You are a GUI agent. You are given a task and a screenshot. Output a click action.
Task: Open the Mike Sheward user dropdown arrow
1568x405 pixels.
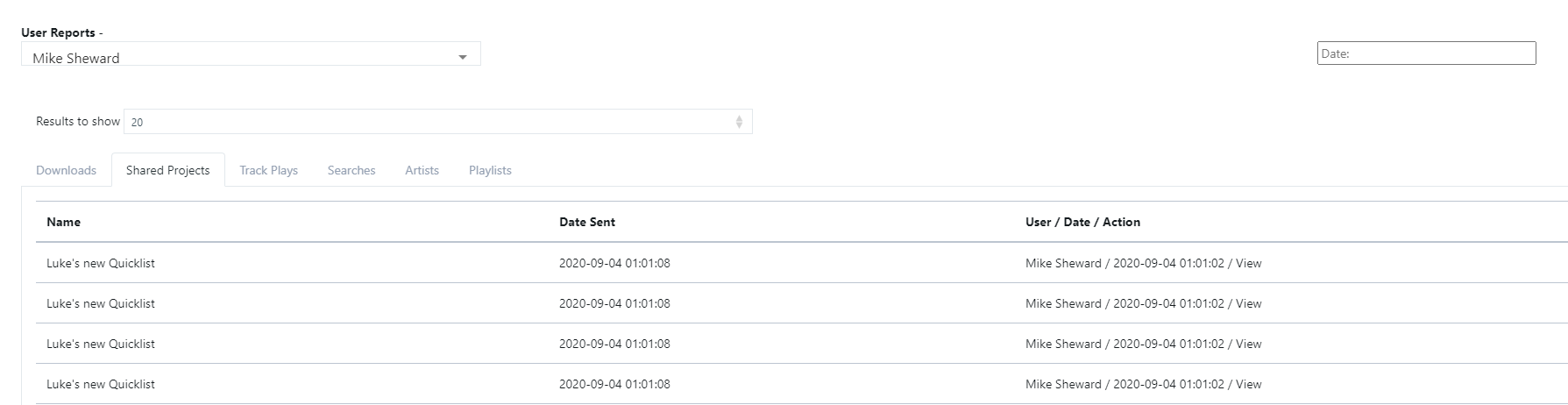[x=462, y=58]
